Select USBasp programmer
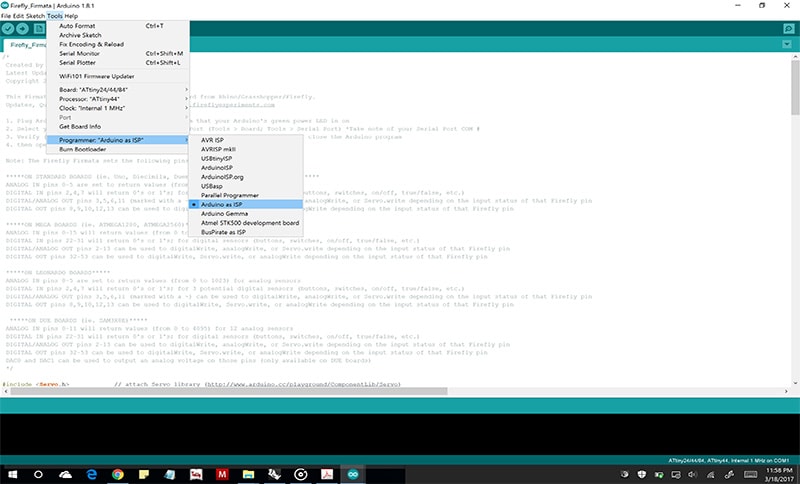The image size is (800, 484). click(x=246, y=186)
